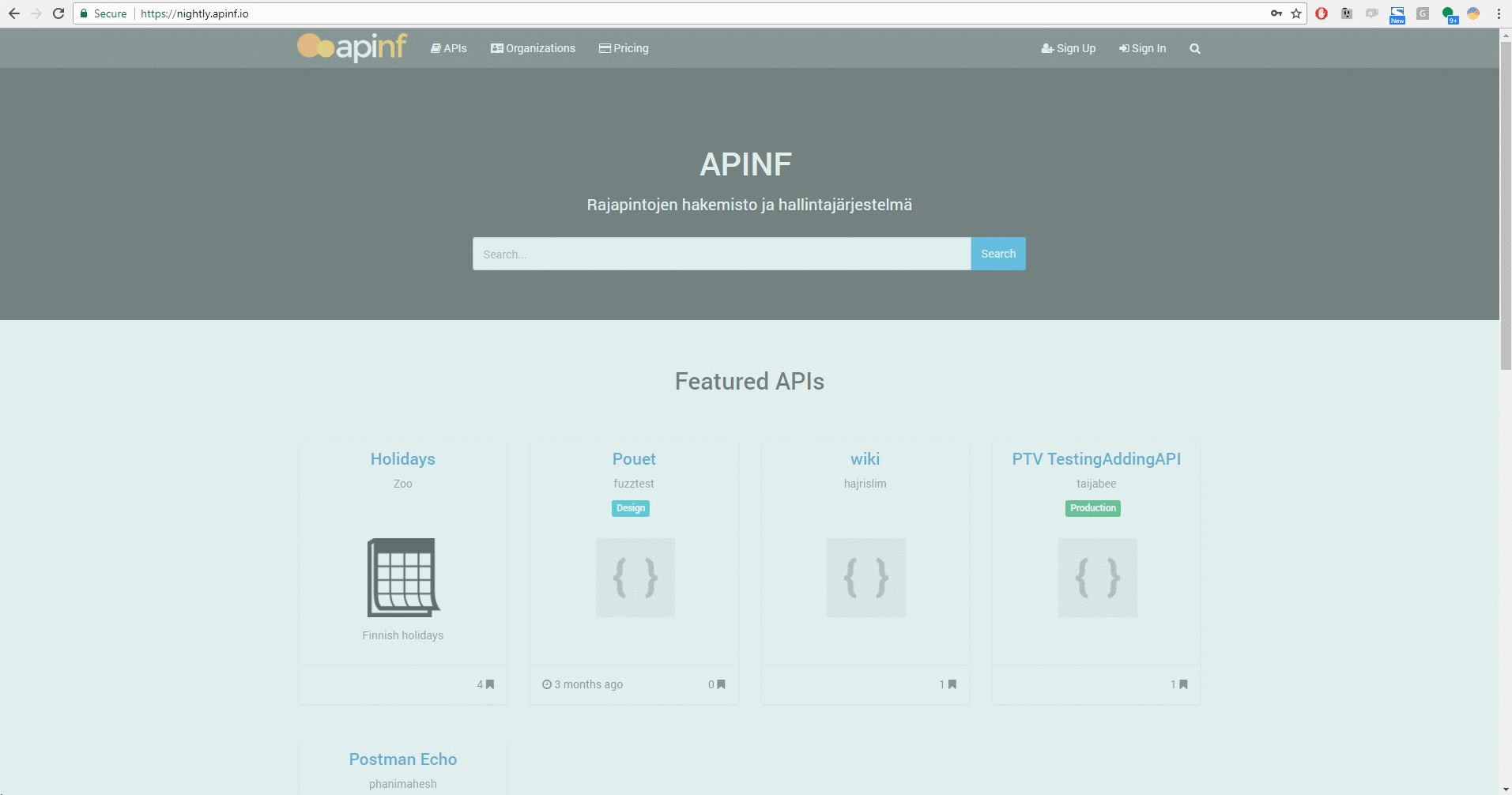Focus the Search... input field
This screenshot has width=1512, height=795.
point(722,254)
